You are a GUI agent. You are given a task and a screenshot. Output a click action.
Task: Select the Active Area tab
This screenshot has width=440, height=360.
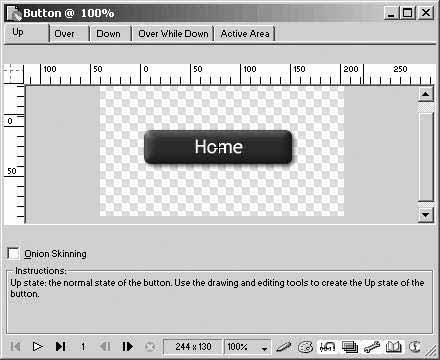click(245, 34)
